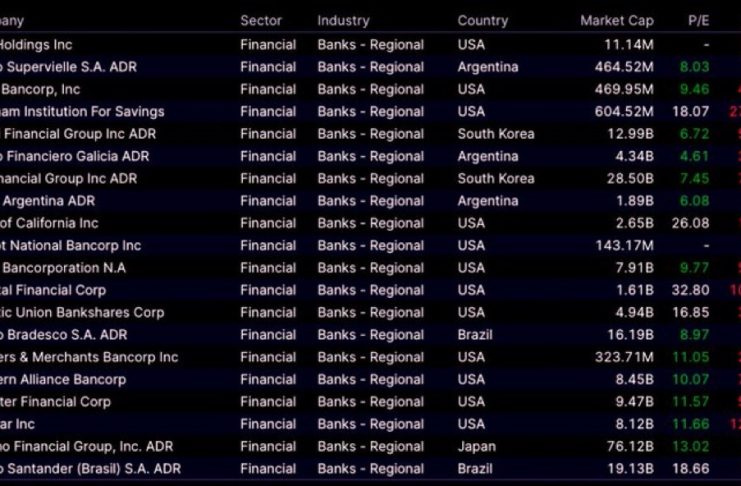Click the Santander (Brasil) S.A. ADR name
The image size is (741, 486).
(90, 468)
